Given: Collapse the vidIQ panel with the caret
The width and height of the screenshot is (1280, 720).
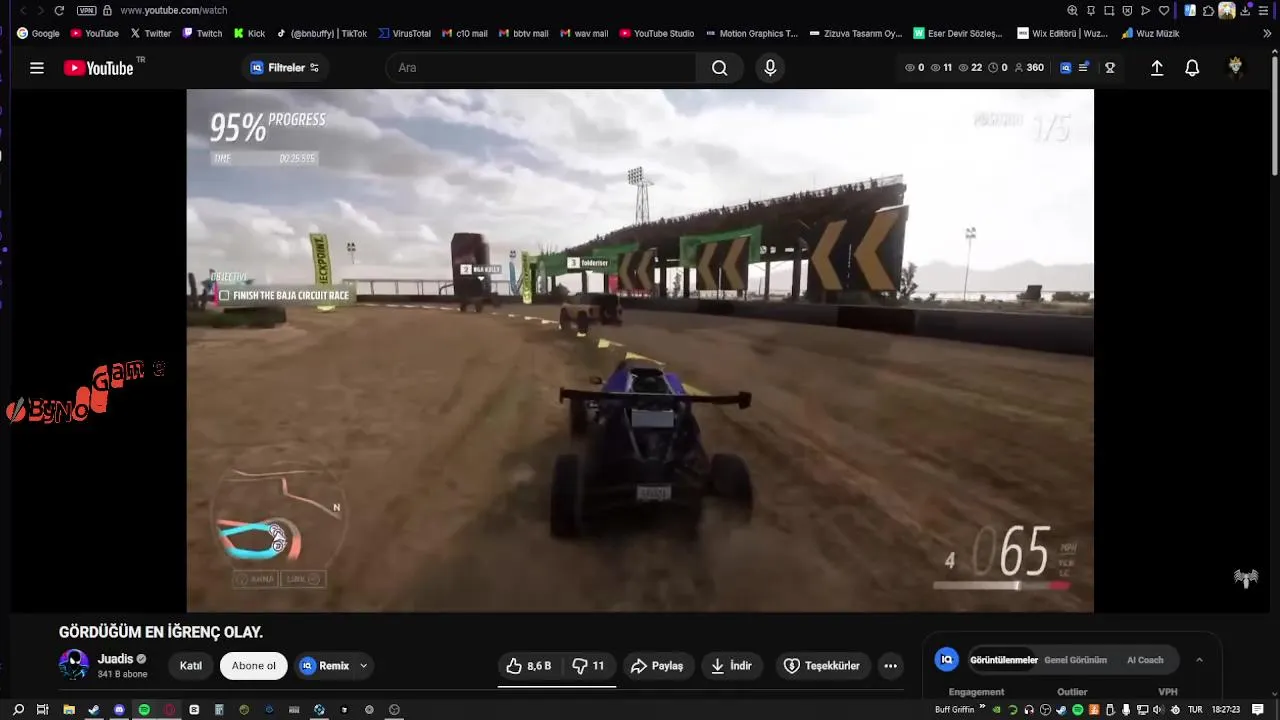Looking at the screenshot, I should click(1199, 660).
